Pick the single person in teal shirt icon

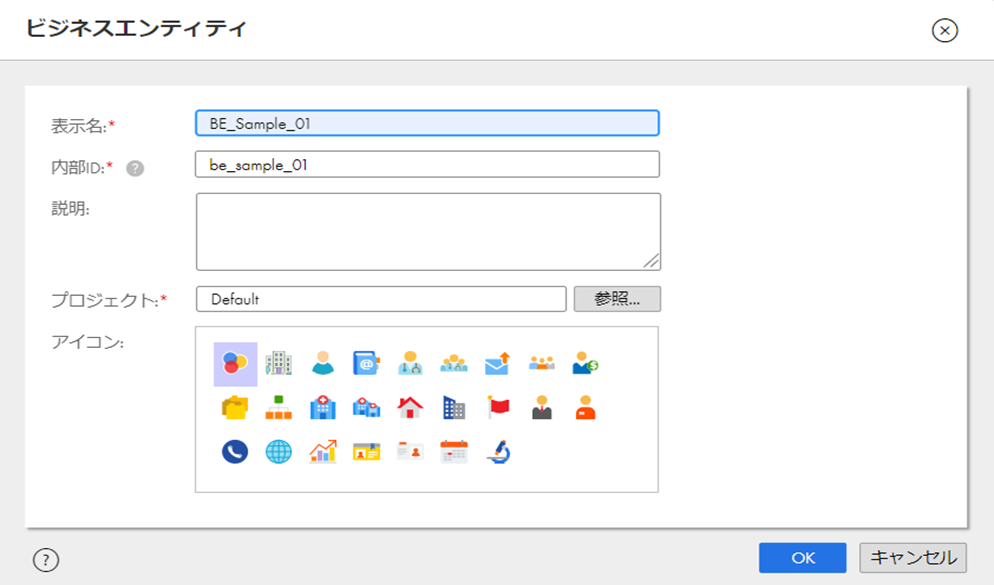(x=323, y=363)
